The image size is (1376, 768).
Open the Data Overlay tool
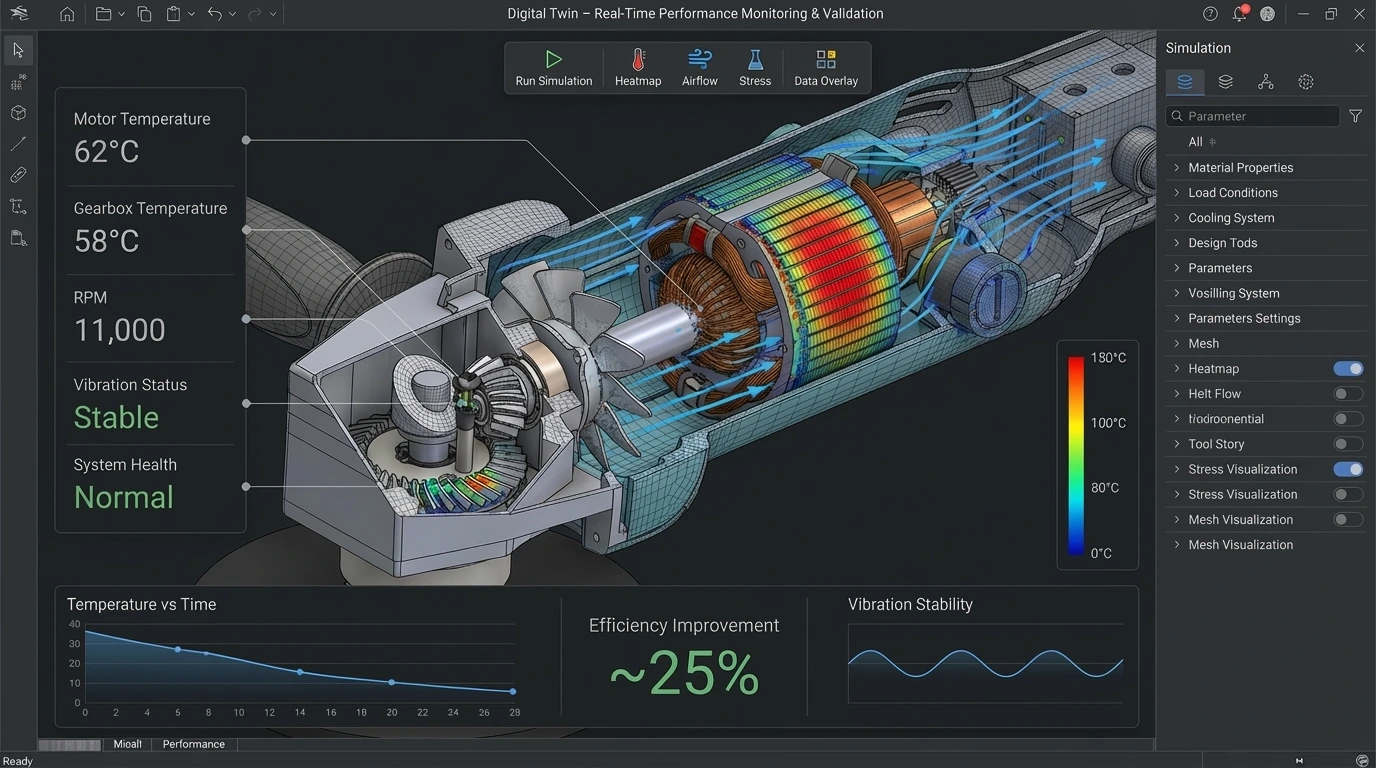[825, 67]
